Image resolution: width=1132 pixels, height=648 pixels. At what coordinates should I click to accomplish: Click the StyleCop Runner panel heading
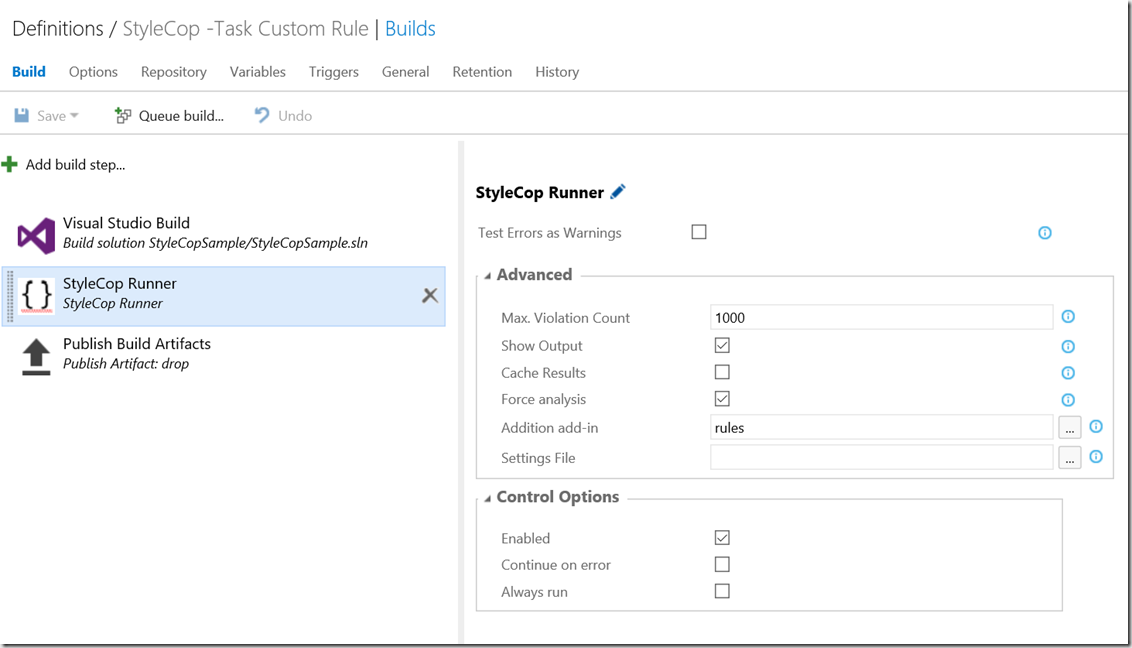tap(539, 193)
